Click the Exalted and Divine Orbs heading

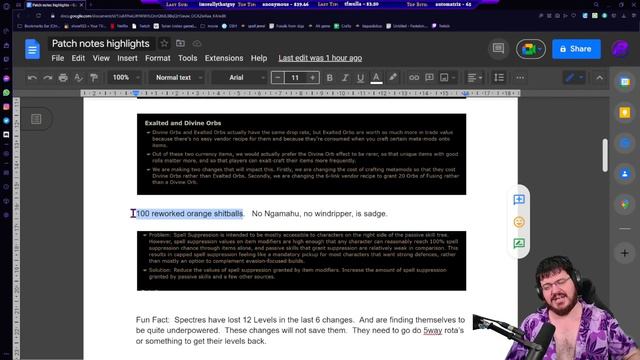click(183, 123)
